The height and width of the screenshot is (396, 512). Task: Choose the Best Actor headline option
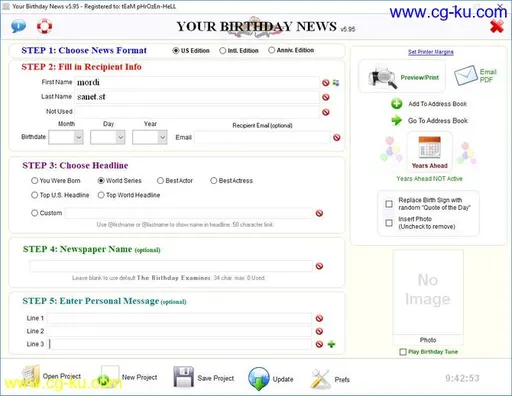click(160, 181)
